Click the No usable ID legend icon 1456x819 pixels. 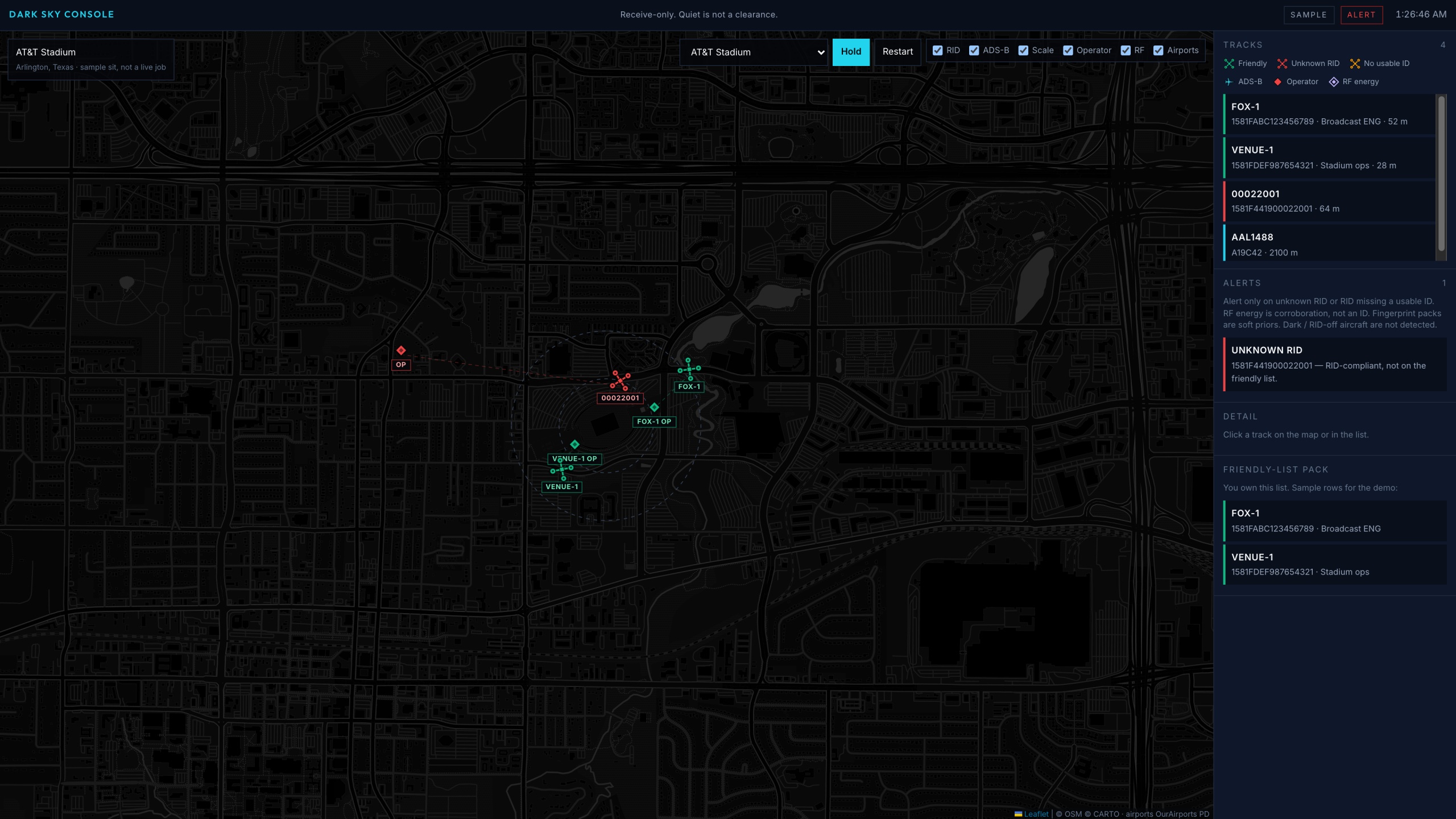click(1355, 64)
